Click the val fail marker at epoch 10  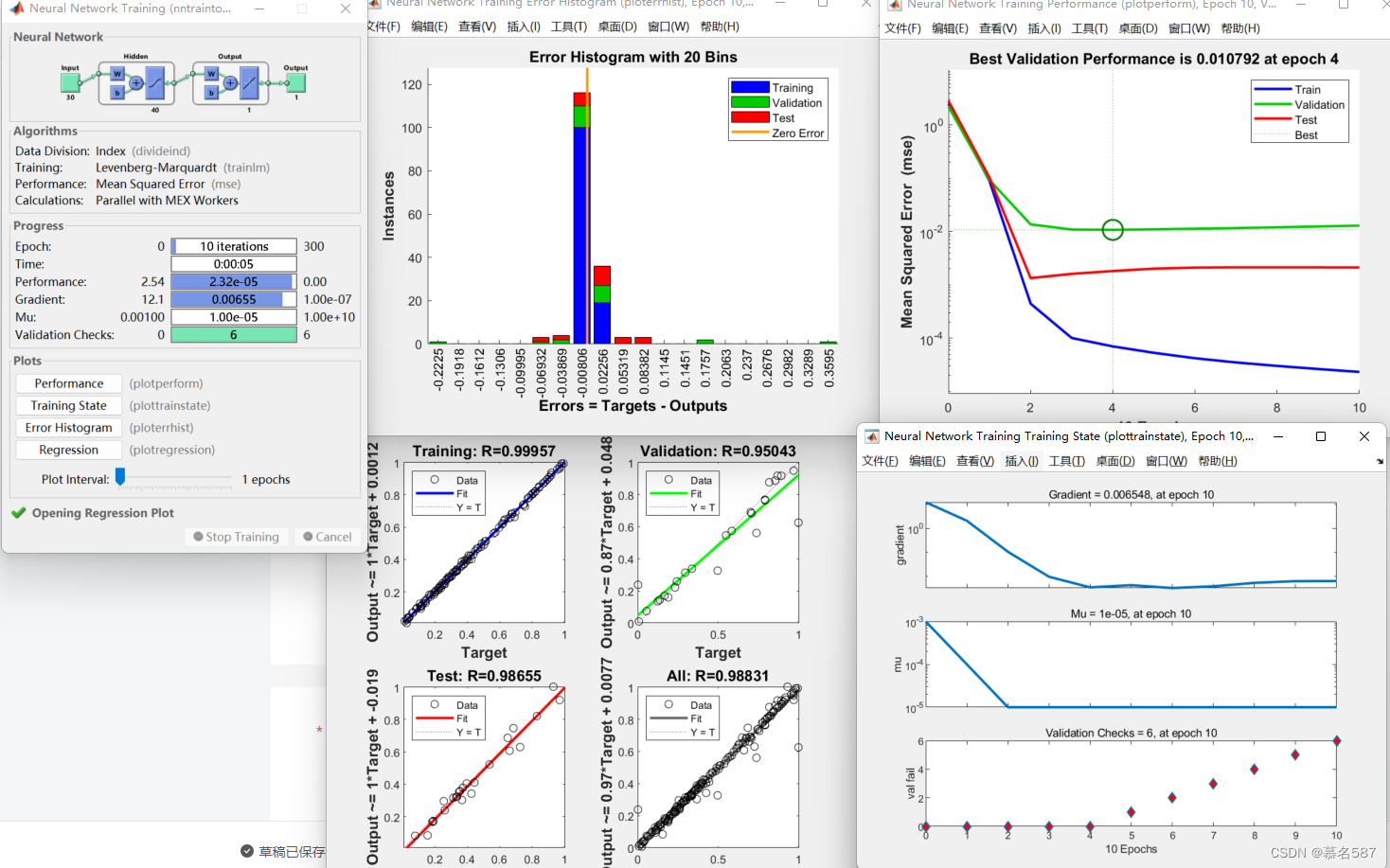1336,741
